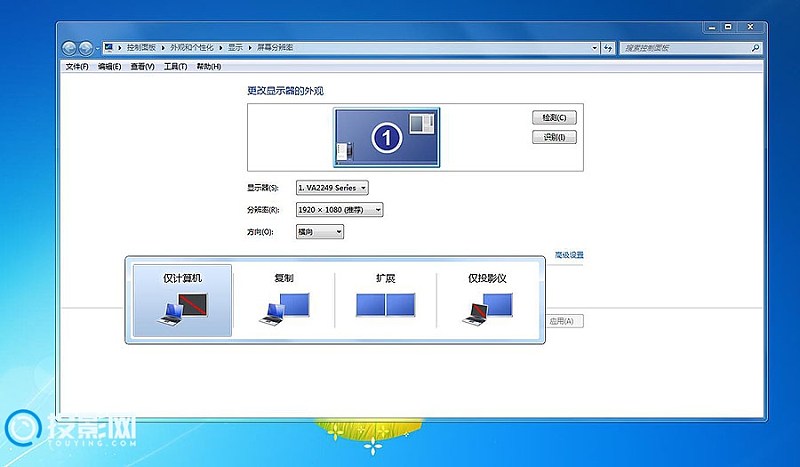800x467 pixels.
Task: Click 显示 in the address breadcrumb
Action: [235, 47]
